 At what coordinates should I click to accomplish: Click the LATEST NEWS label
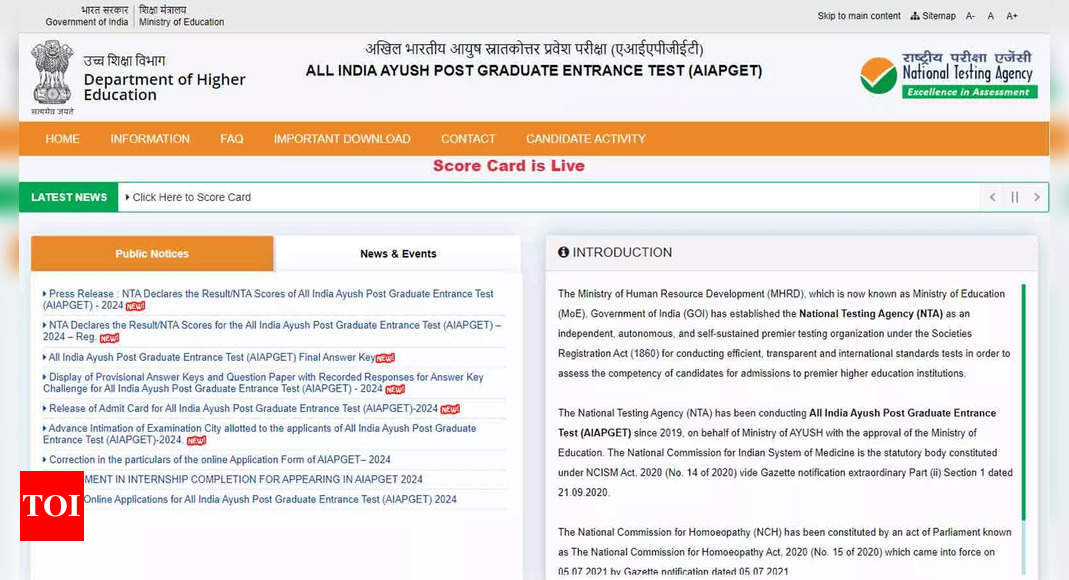click(69, 197)
